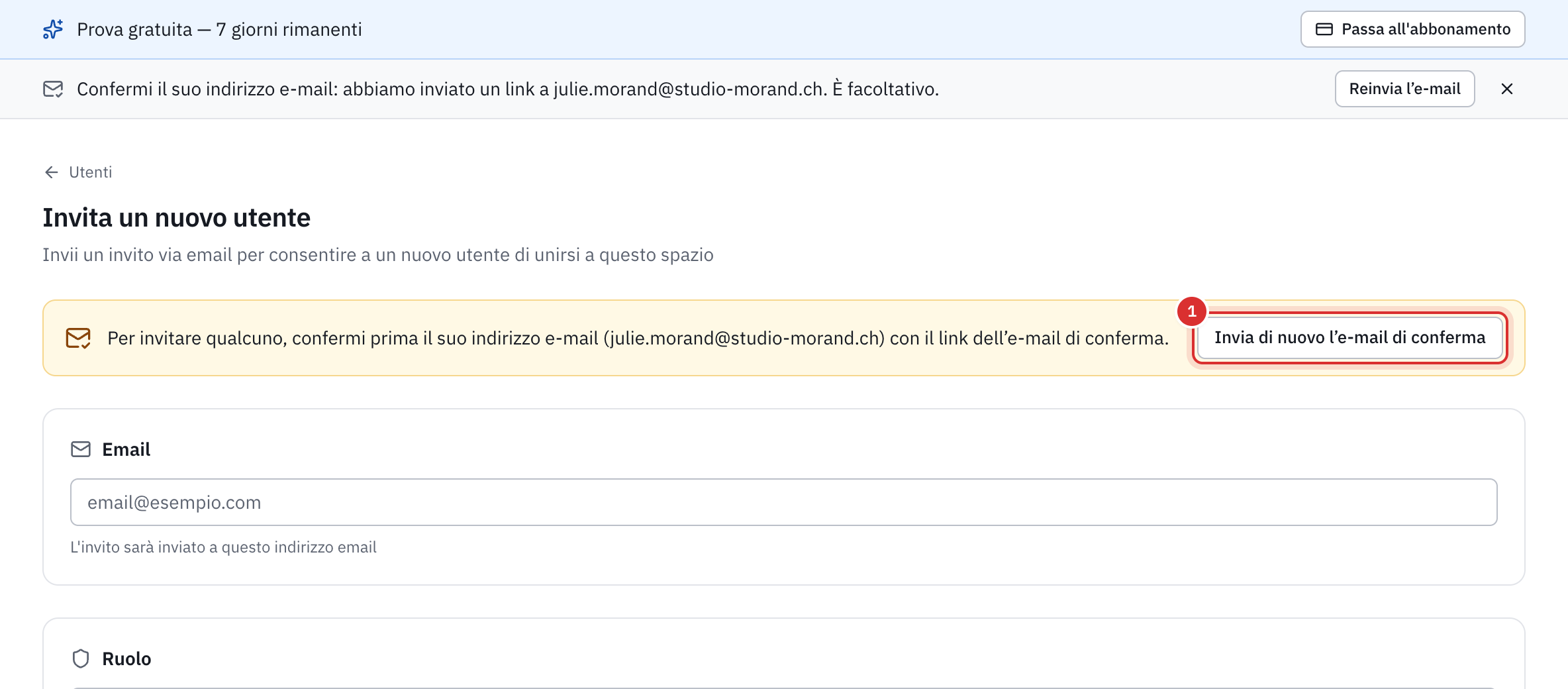Click the top banner text starting Confermi il suo indirizzo
This screenshot has width=1568, height=689.
508,89
